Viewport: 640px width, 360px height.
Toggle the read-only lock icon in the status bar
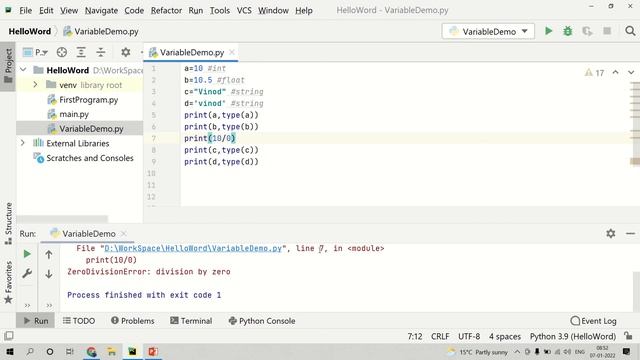click(628, 336)
